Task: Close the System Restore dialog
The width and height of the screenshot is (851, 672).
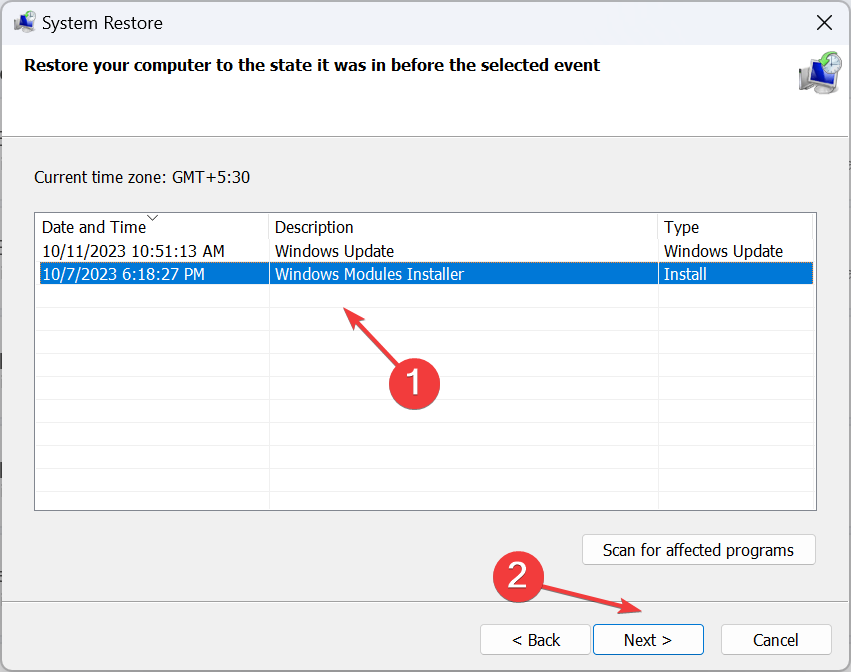Action: 824,23
